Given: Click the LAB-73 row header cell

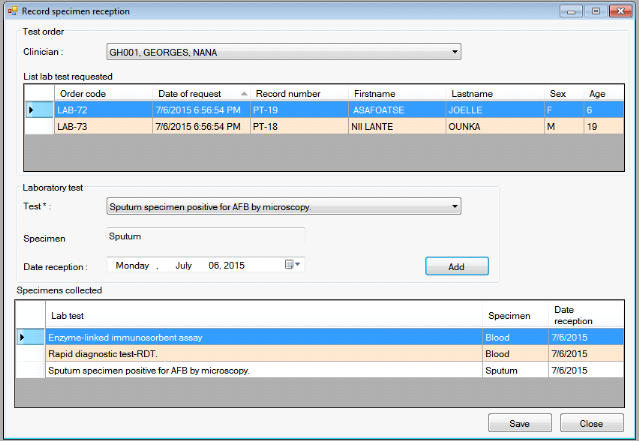Looking at the screenshot, I should coord(40,126).
